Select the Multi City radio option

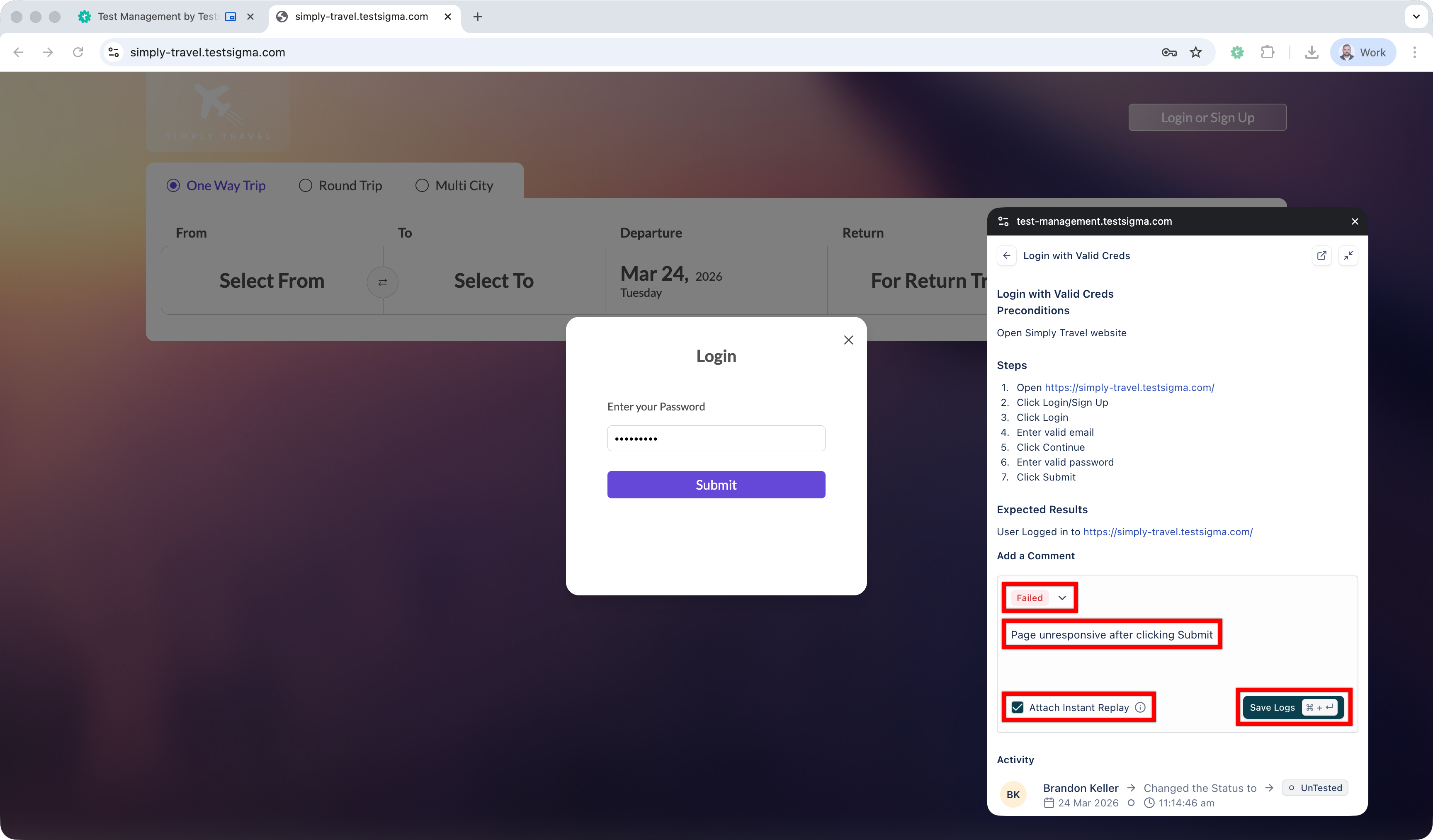click(421, 185)
